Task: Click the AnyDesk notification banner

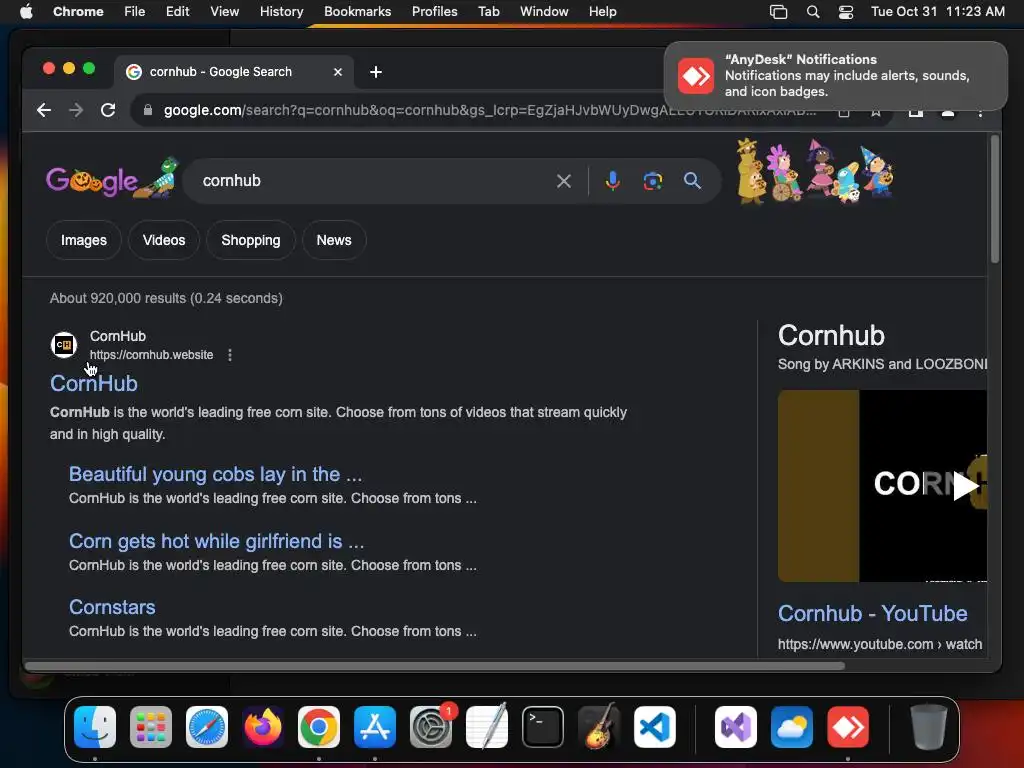Action: coord(835,76)
